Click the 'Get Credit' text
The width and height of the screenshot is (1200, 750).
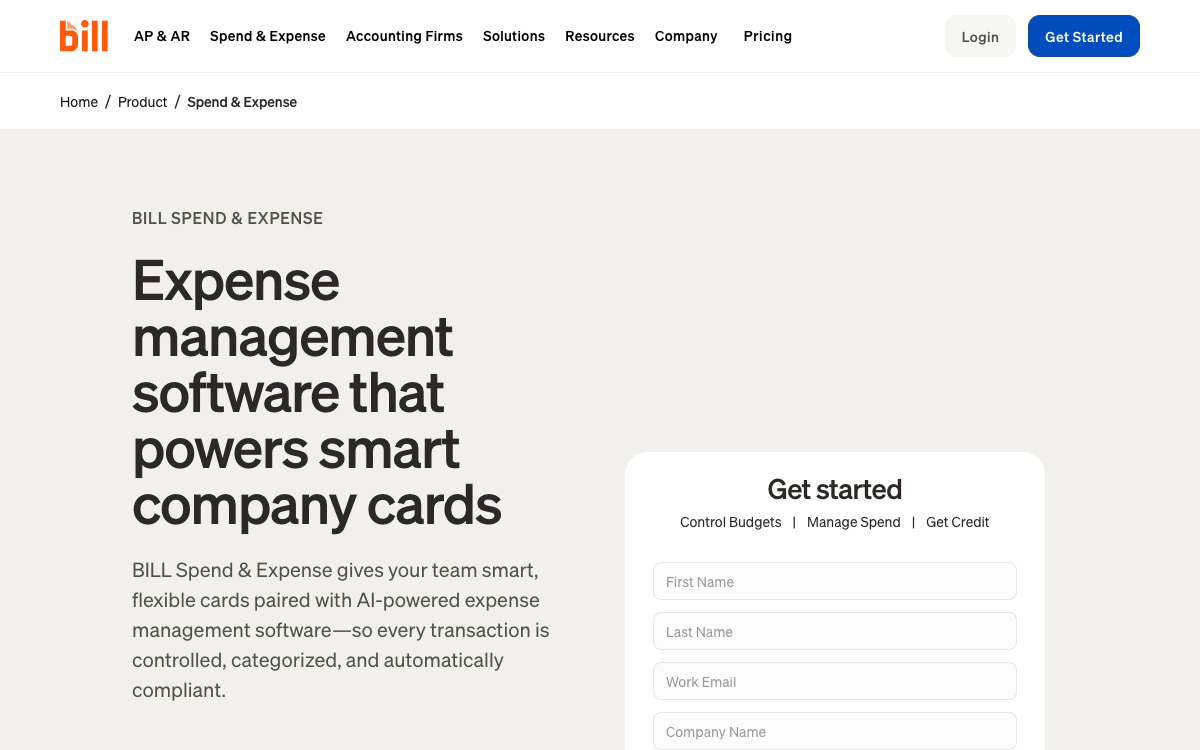pos(958,522)
